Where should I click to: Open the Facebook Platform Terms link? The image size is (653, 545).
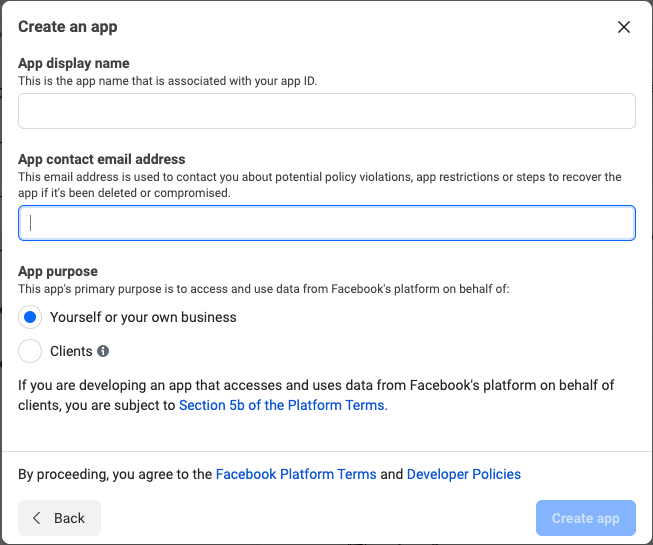(x=296, y=474)
